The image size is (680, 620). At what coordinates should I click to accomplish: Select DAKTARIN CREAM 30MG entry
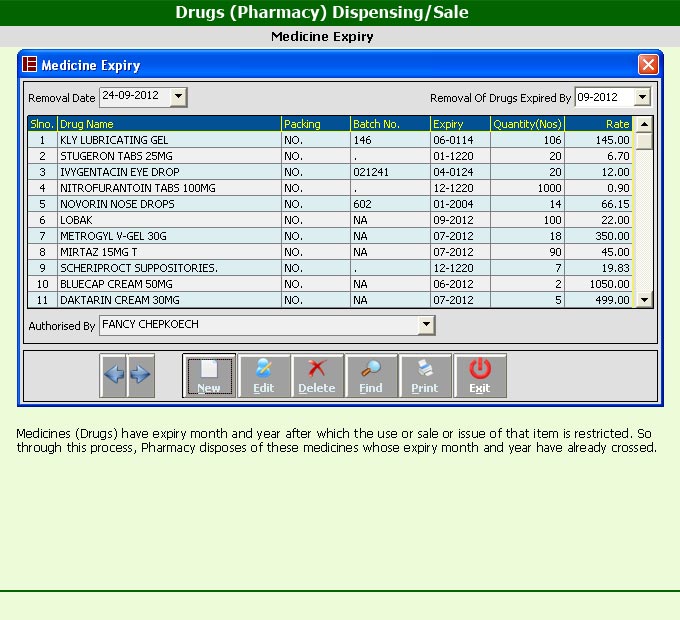click(x=330, y=300)
